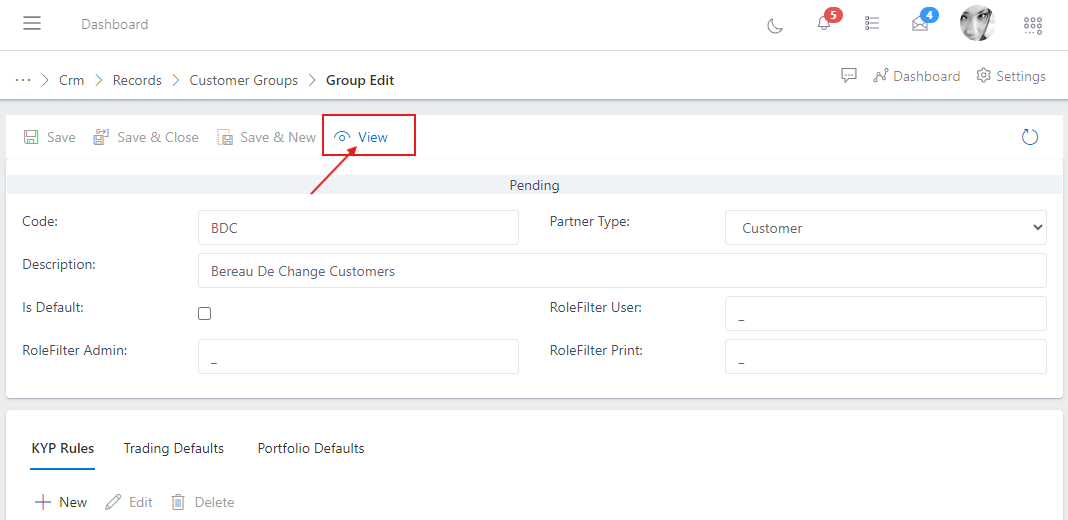Open the task list icon
Screen dimensions: 1068x520
872,23
